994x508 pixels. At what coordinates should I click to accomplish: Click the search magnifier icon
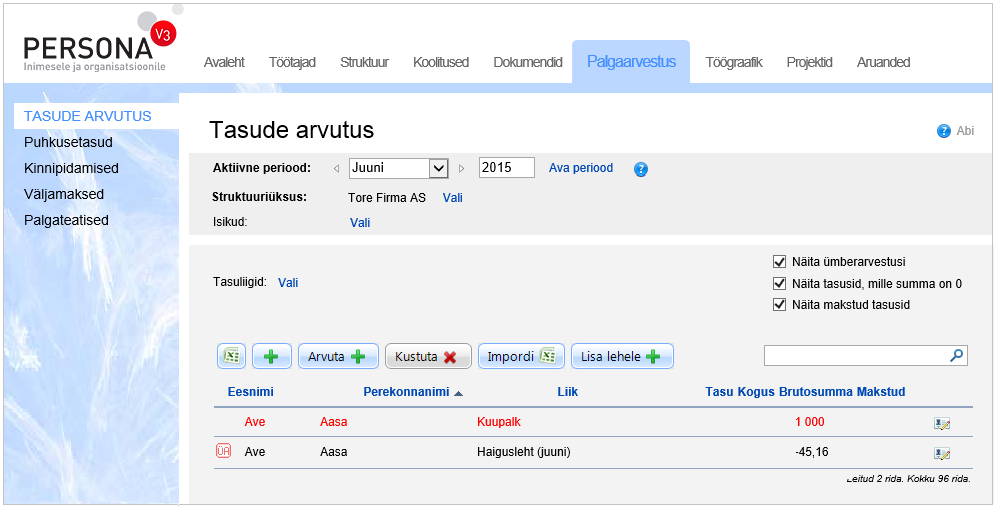[956, 355]
